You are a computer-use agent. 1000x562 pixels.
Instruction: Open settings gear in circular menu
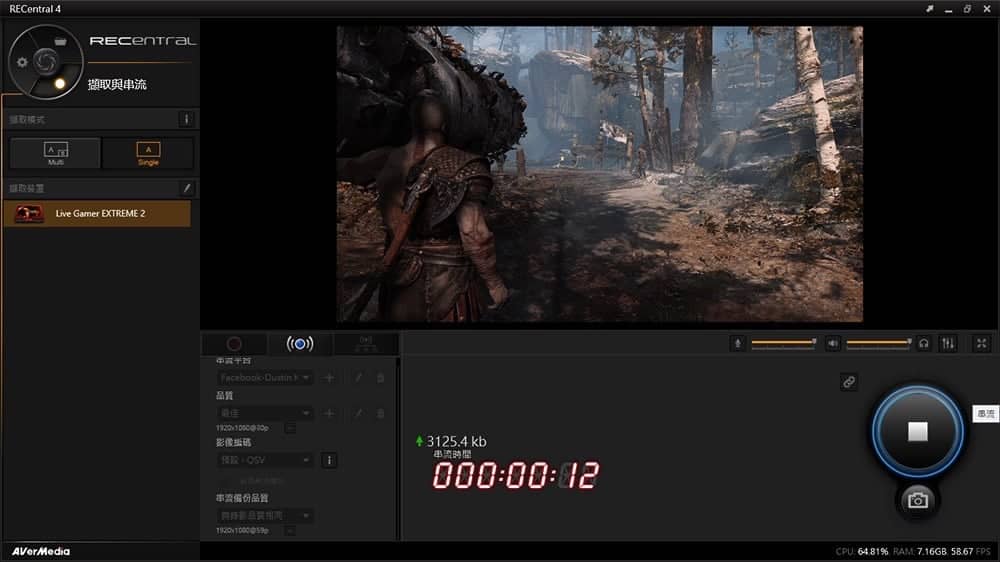tap(22, 62)
